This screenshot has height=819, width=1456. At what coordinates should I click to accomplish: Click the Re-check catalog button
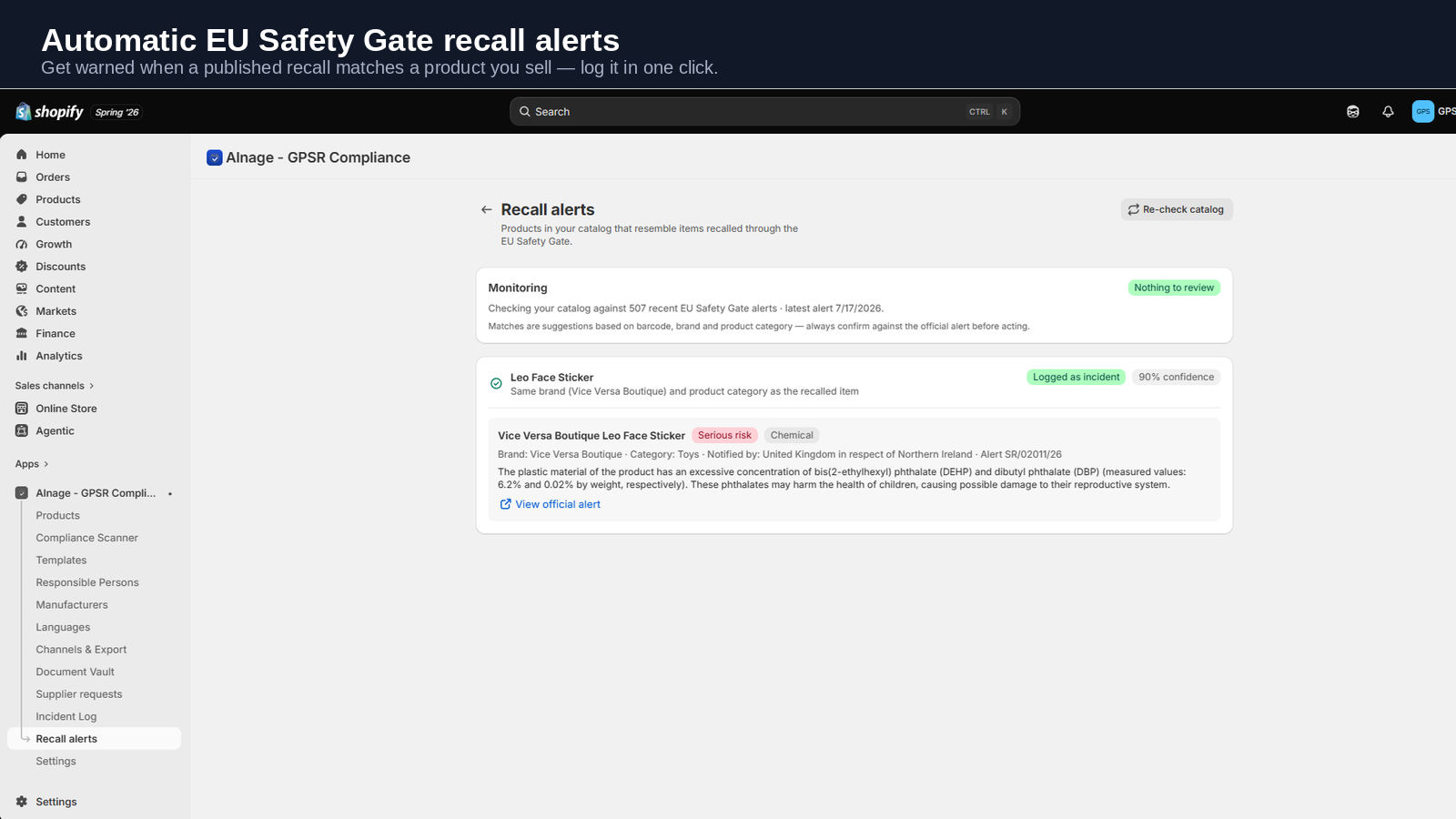[1177, 209]
